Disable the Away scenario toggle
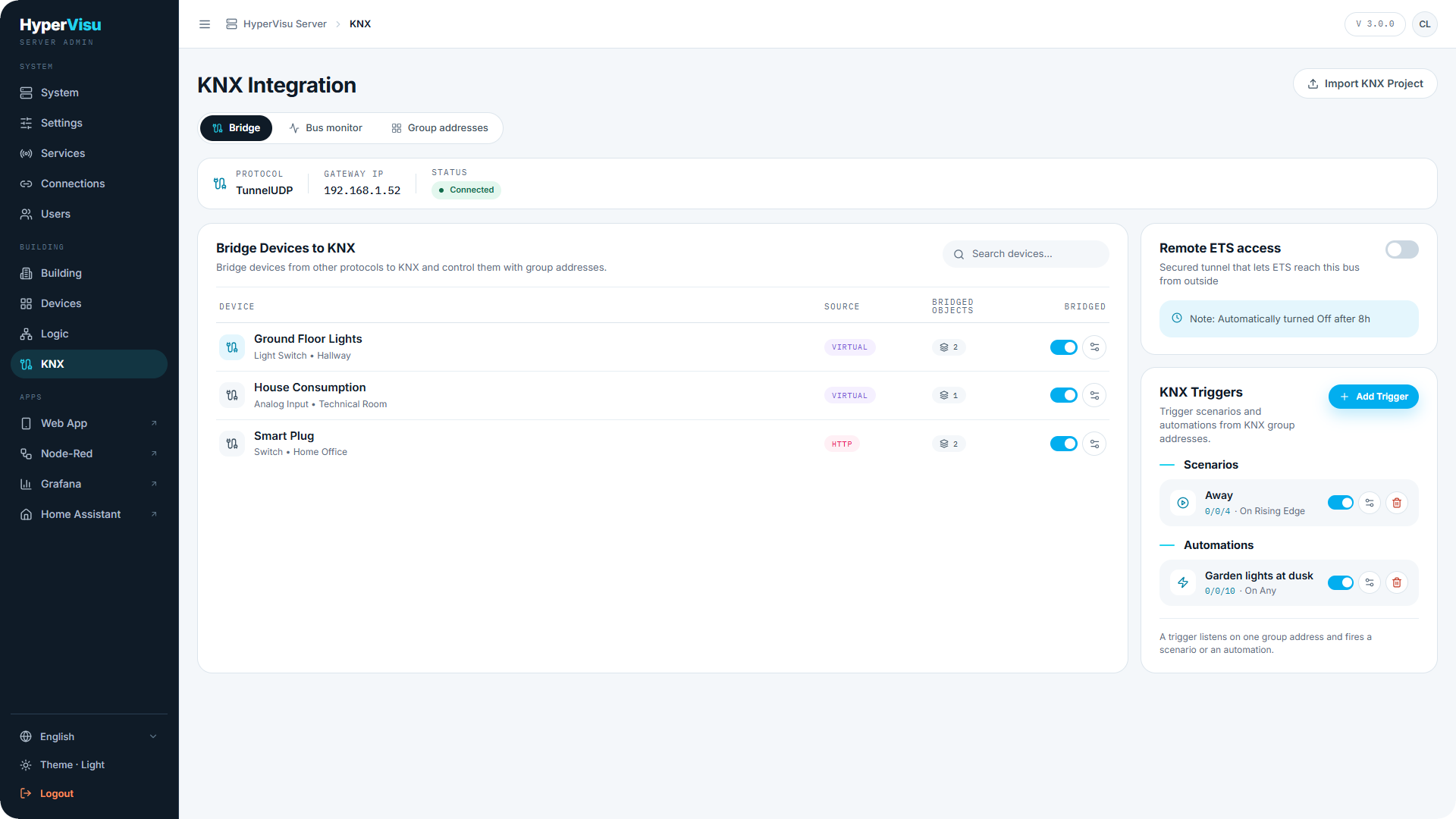This screenshot has height=819, width=1456. (1341, 503)
